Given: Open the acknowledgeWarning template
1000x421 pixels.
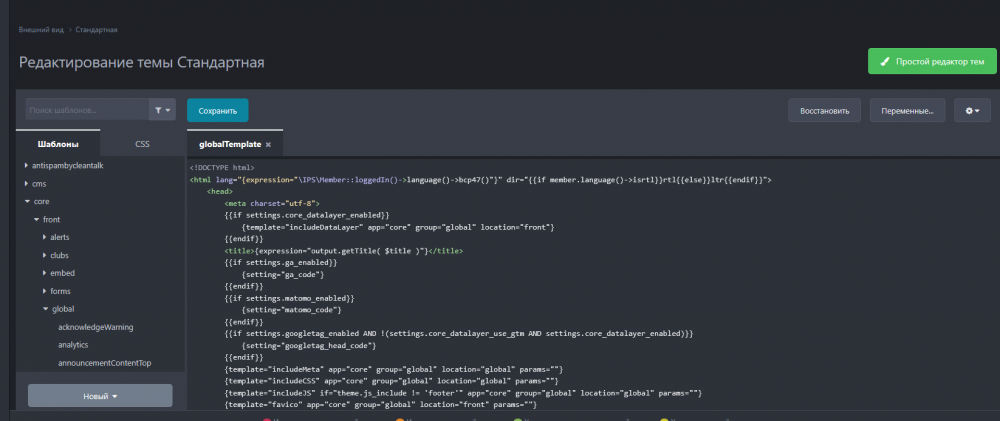Looking at the screenshot, I should pos(96,327).
